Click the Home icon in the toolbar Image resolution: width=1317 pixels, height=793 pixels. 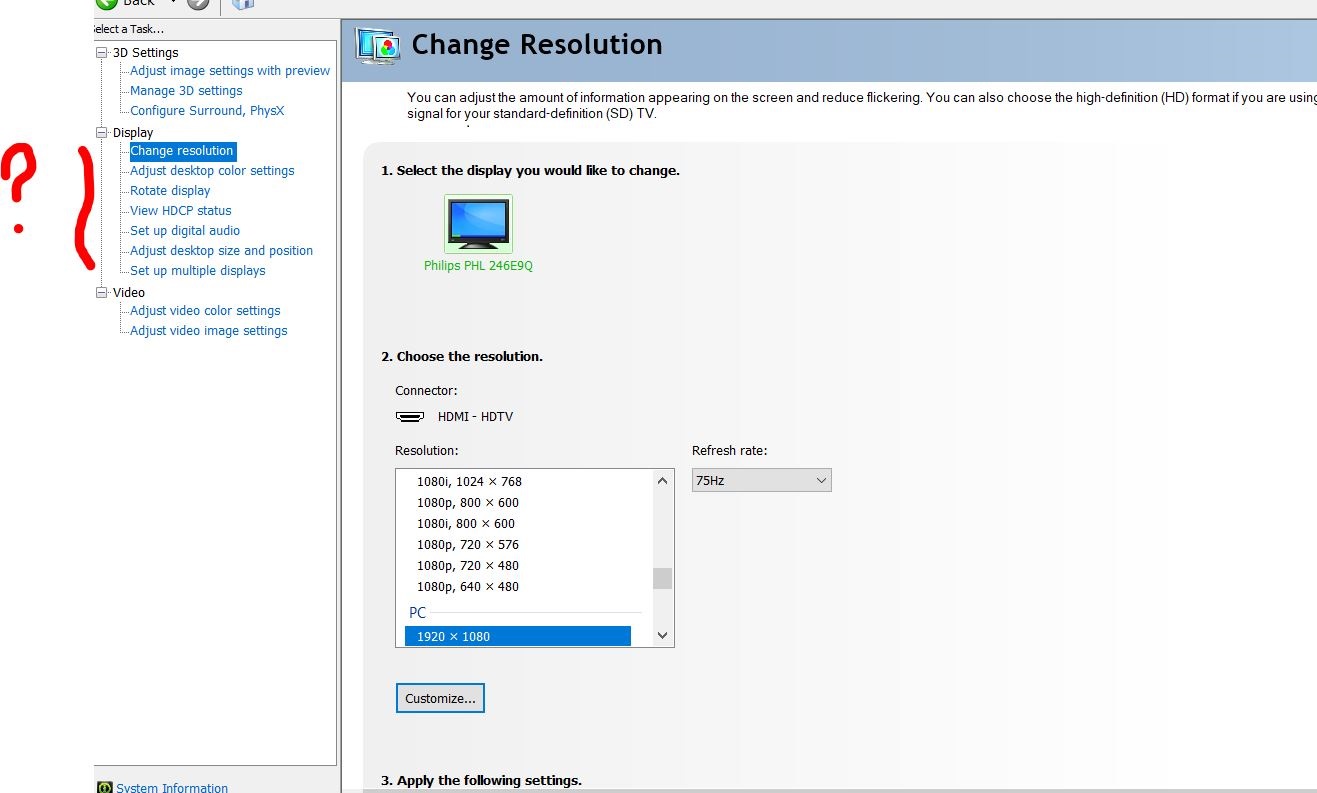coord(242,4)
